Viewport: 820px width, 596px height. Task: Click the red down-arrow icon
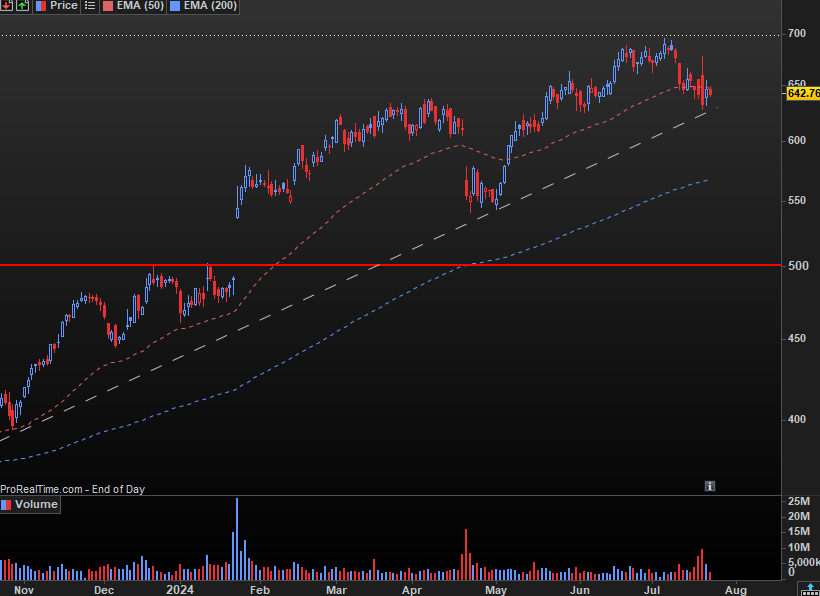(6, 6)
